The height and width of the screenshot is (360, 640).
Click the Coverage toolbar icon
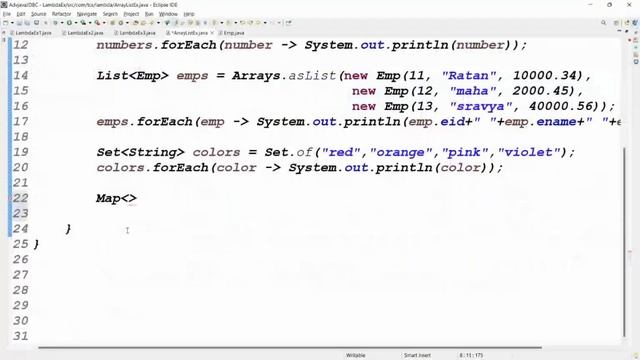(83, 23)
